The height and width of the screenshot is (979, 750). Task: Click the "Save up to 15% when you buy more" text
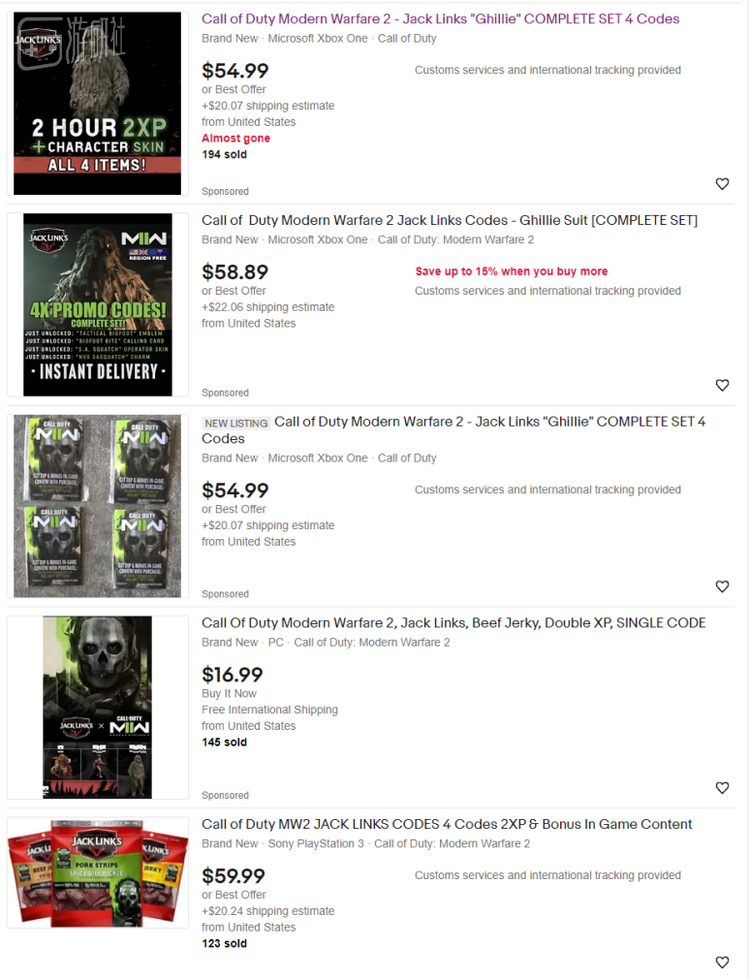[x=511, y=272]
